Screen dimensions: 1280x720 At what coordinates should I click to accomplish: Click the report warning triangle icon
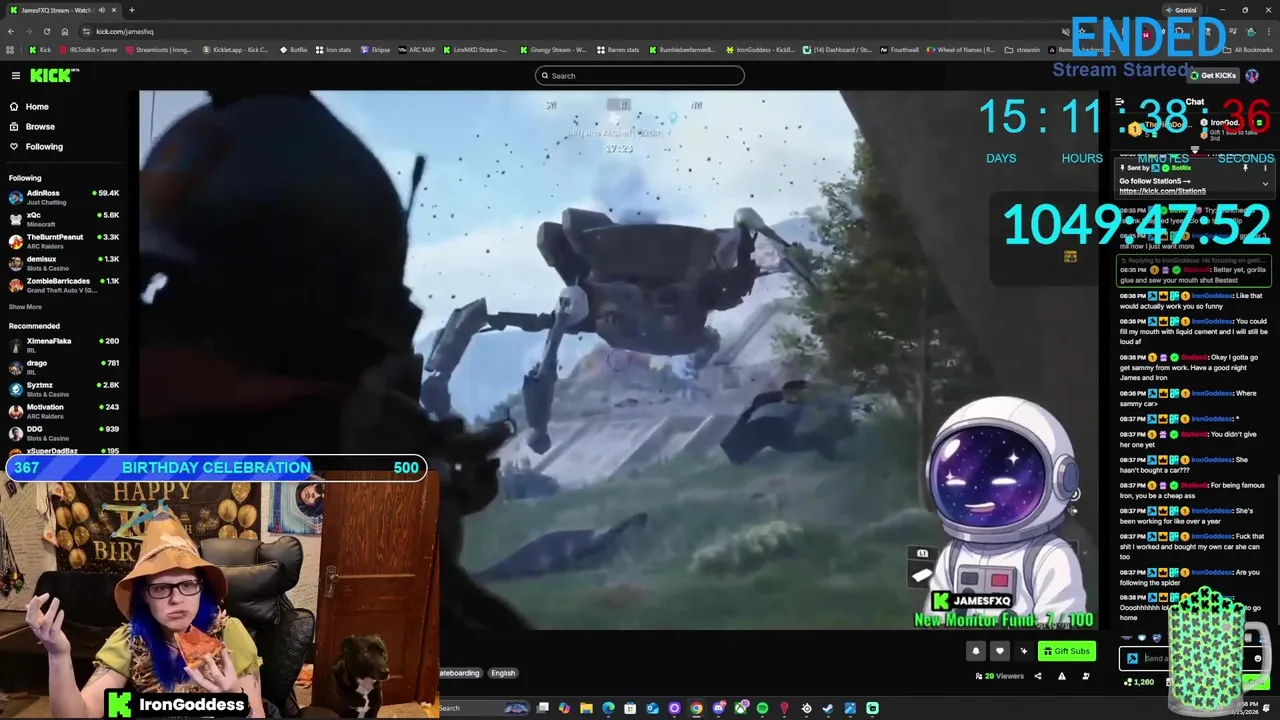(x=1061, y=676)
